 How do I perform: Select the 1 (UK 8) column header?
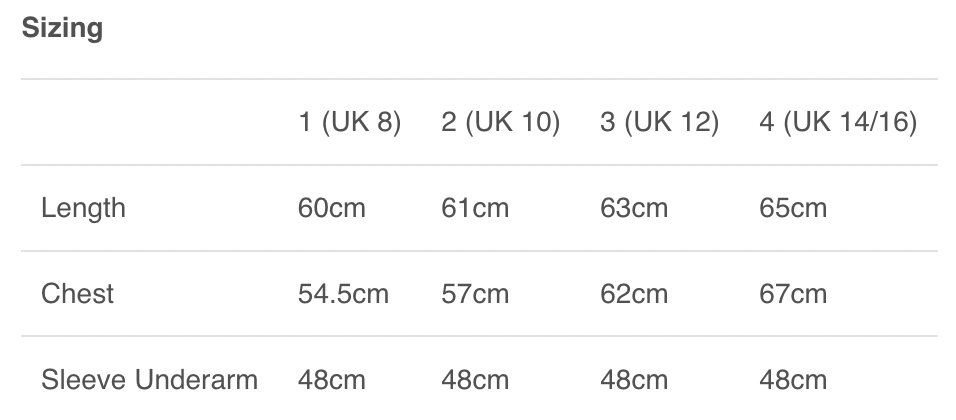[x=349, y=123]
